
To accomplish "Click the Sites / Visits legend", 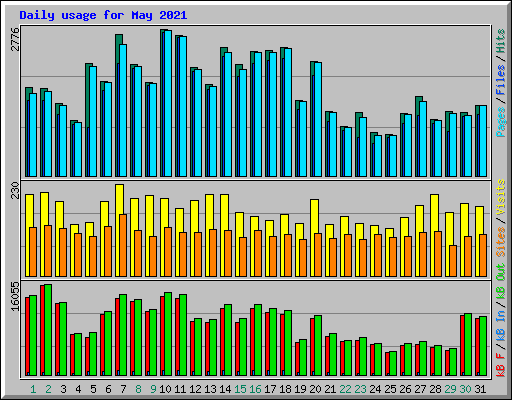I will point(500,218).
